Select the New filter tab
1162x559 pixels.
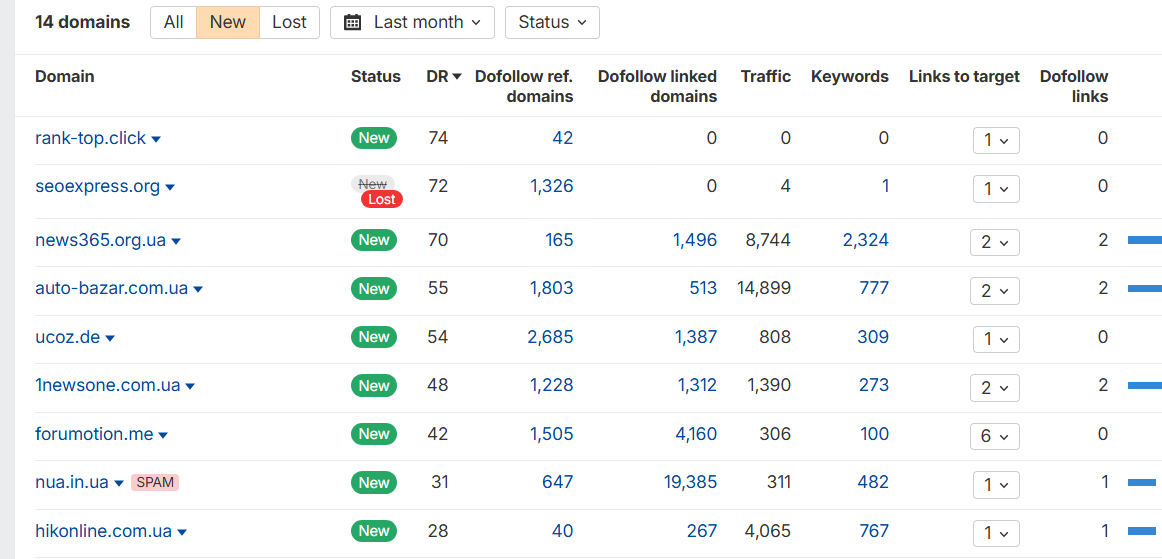[228, 22]
